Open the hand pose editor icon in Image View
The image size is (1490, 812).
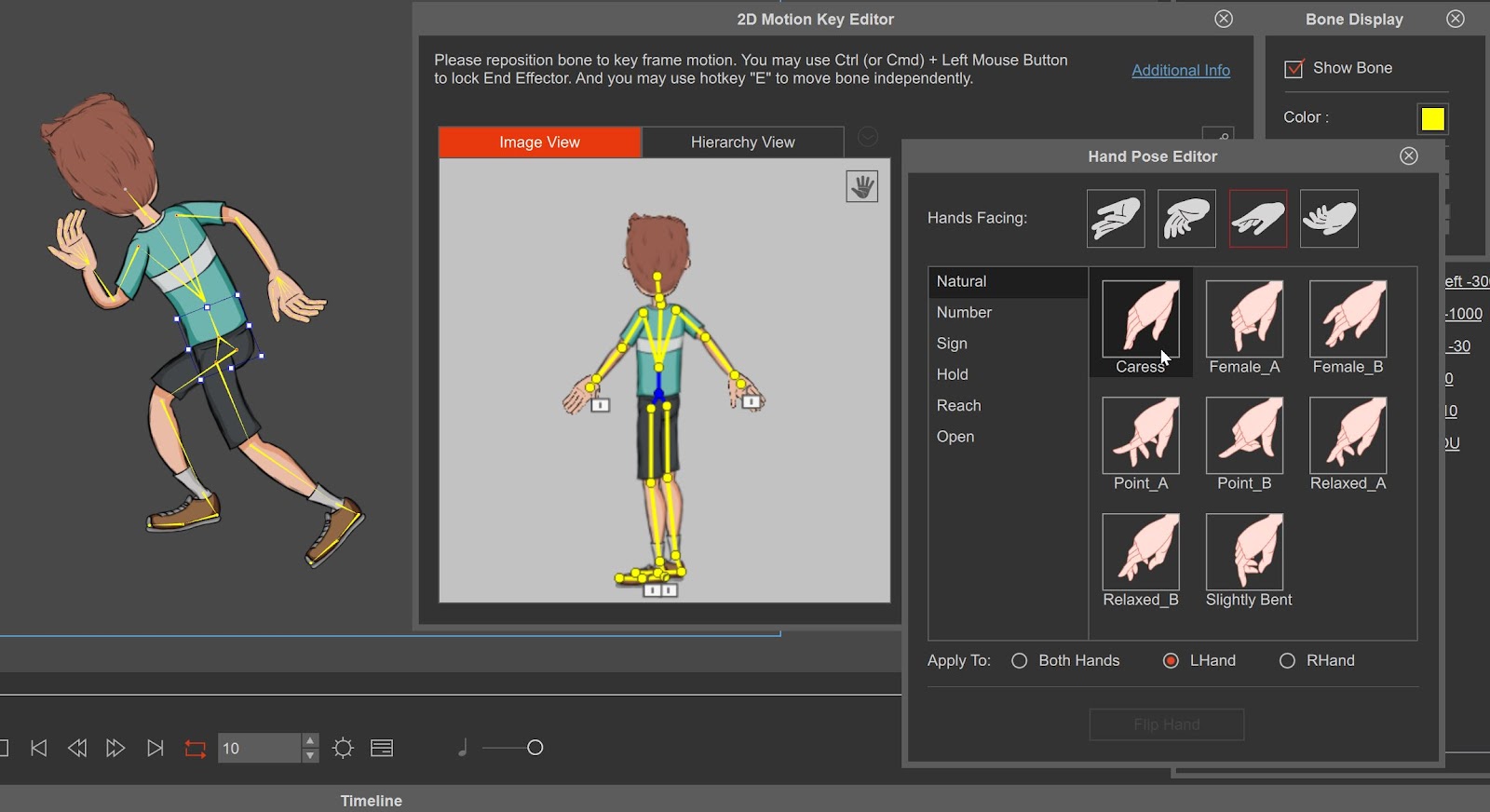click(861, 186)
